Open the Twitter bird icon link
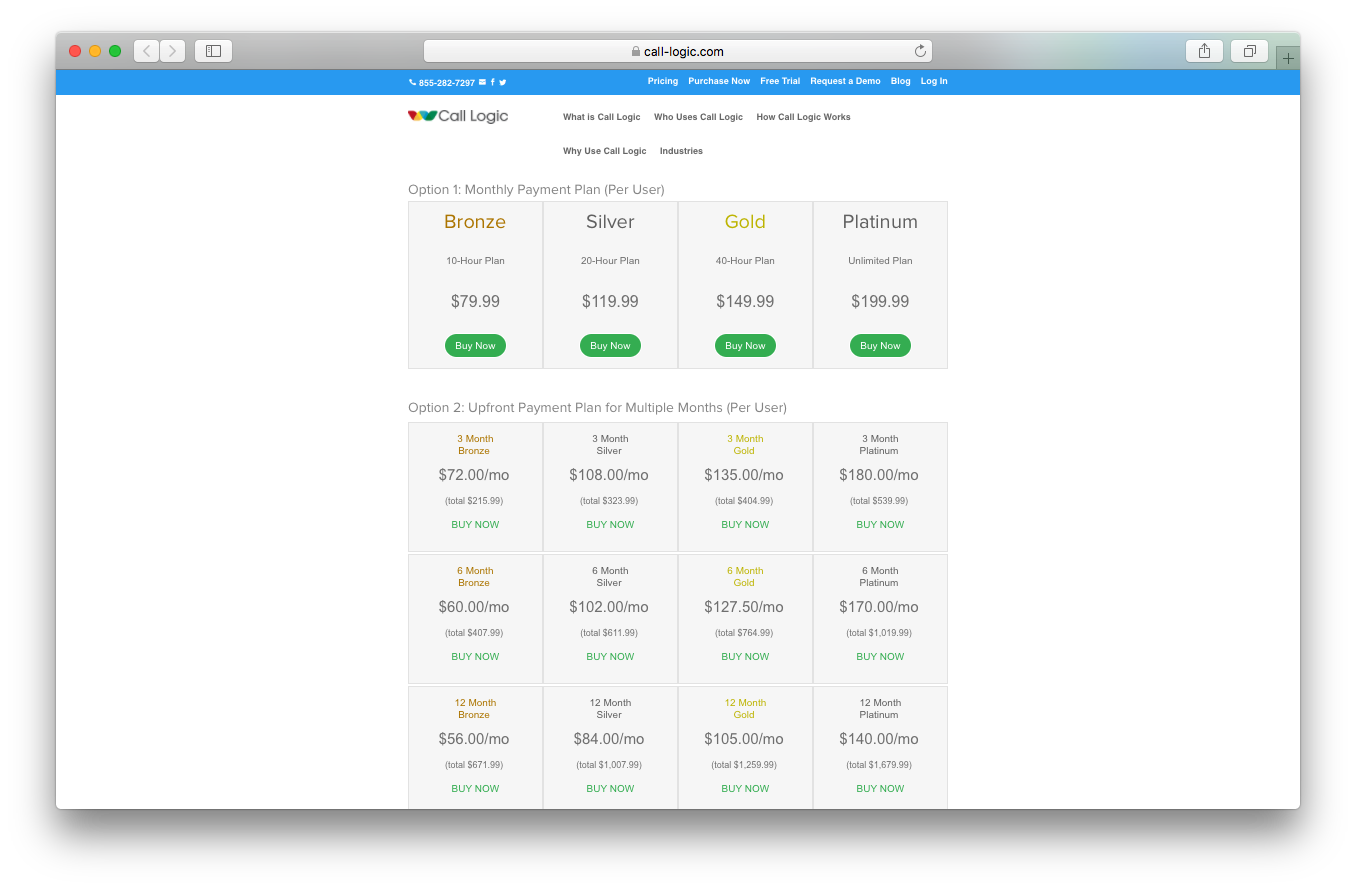The width and height of the screenshot is (1356, 889). point(502,82)
